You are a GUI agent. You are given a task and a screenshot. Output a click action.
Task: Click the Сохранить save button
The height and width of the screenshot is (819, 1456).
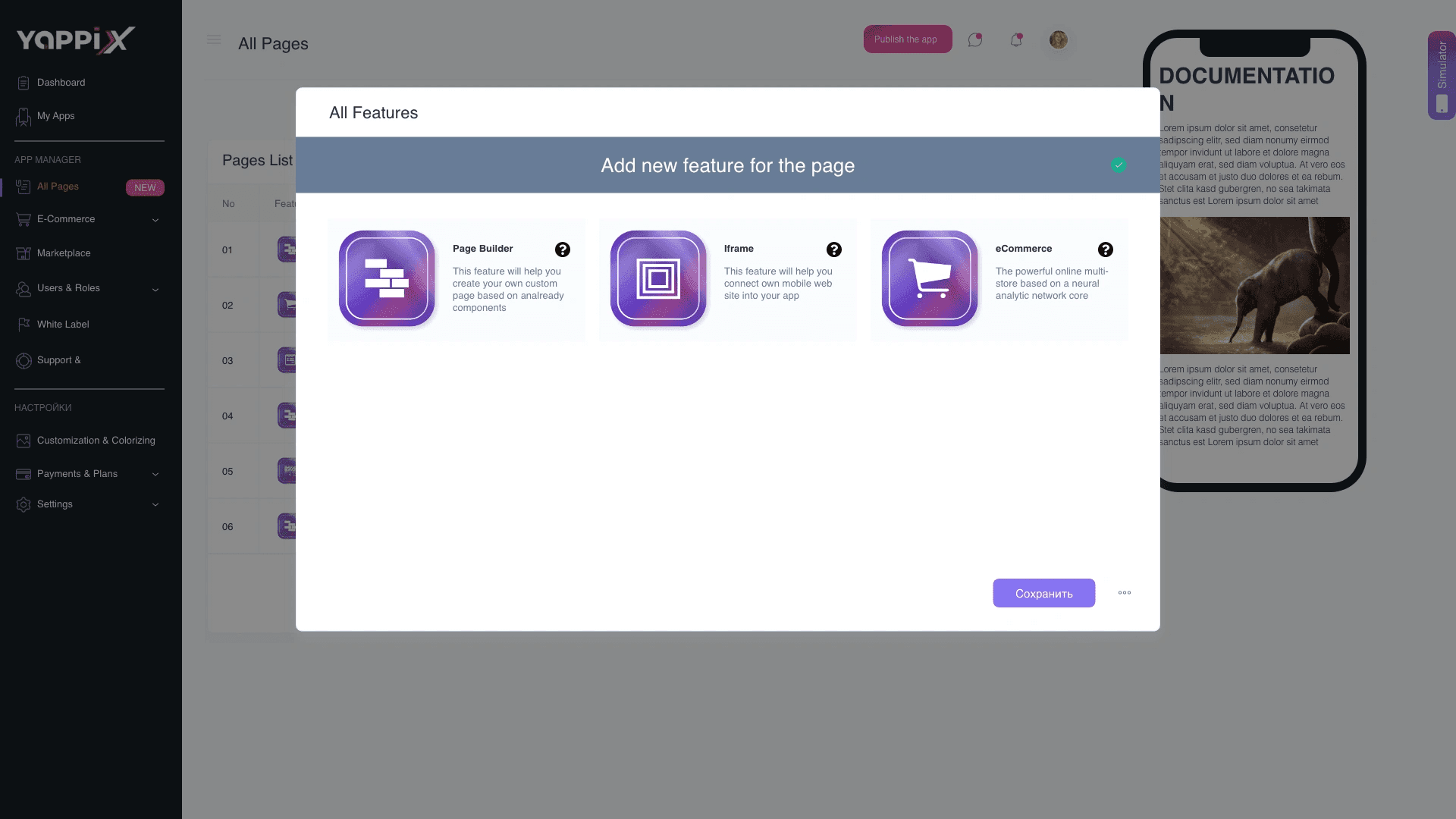tap(1043, 593)
